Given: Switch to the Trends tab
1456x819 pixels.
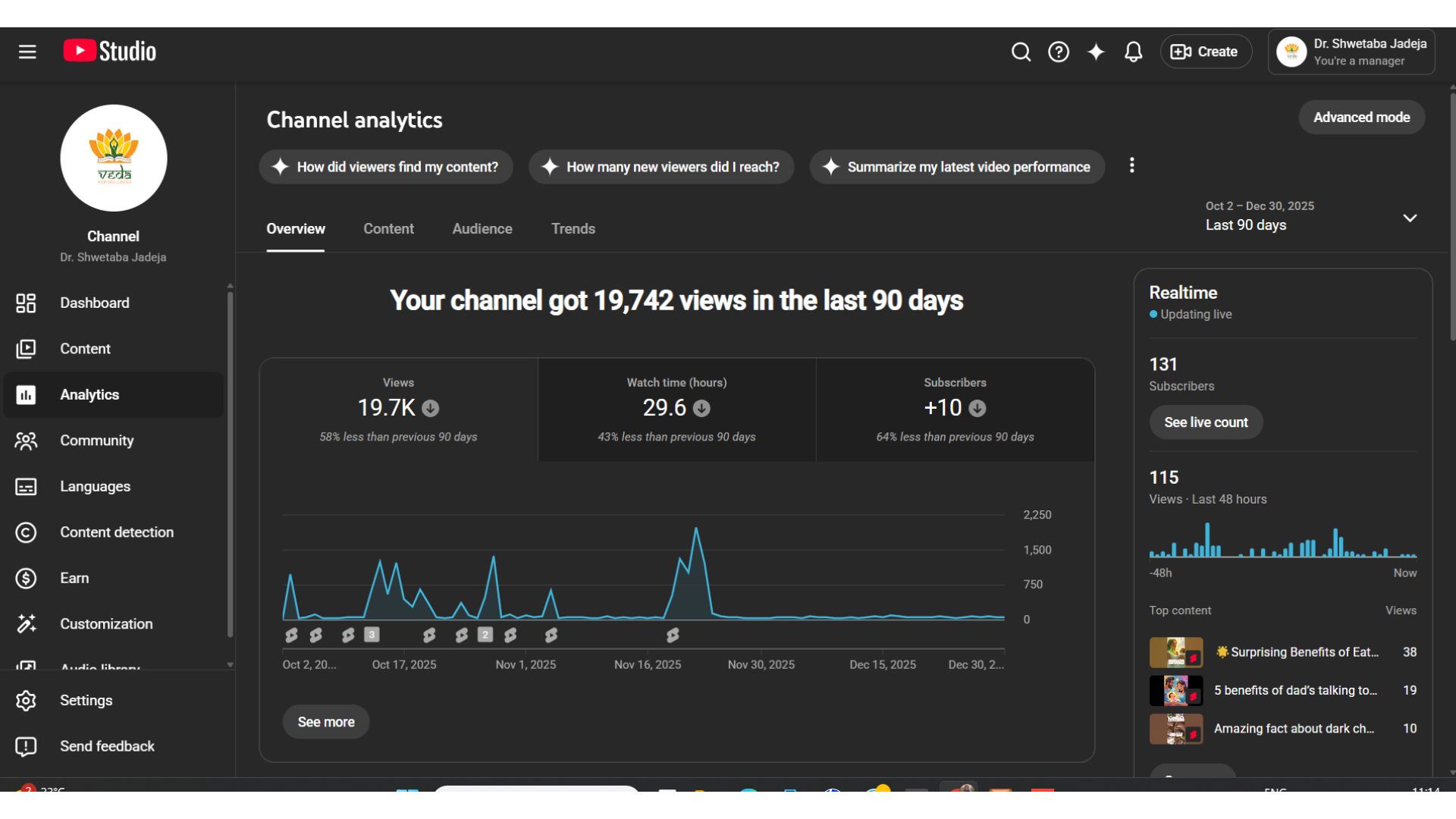Looking at the screenshot, I should (573, 229).
